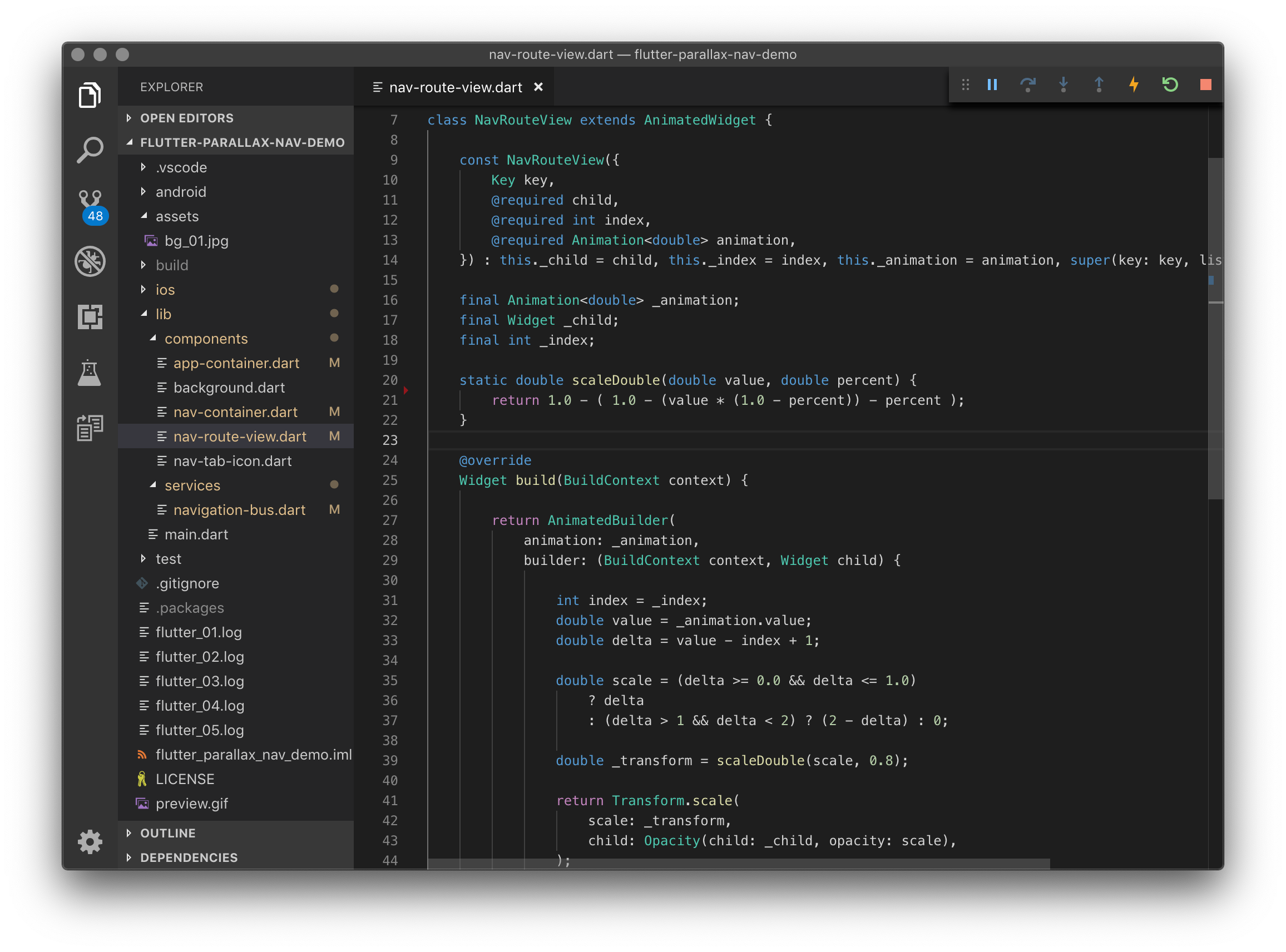Select the nav-route-view.dart editor tab
This screenshot has width=1286, height=952.
456,87
